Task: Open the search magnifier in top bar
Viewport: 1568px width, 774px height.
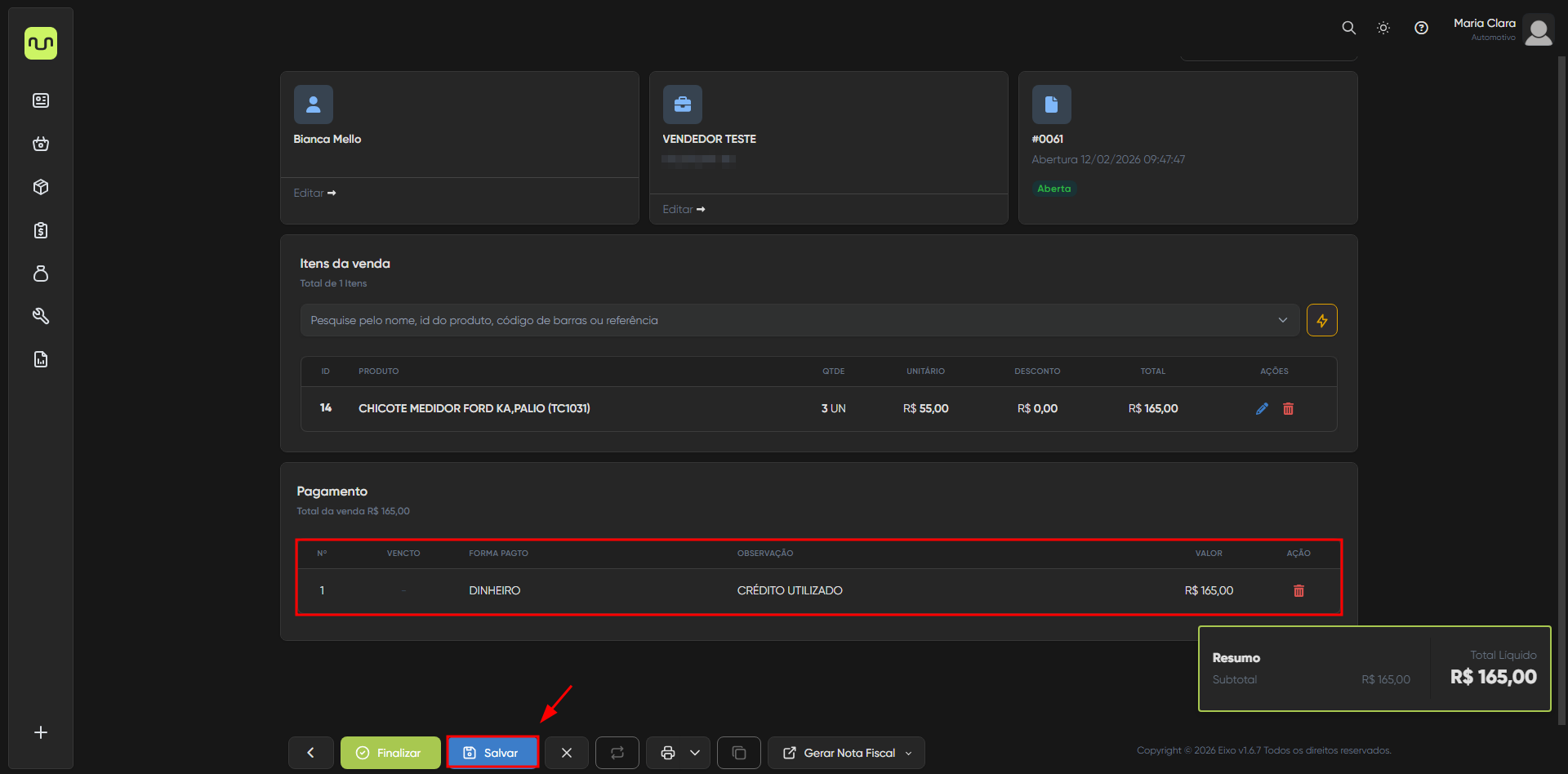Action: (x=1348, y=28)
